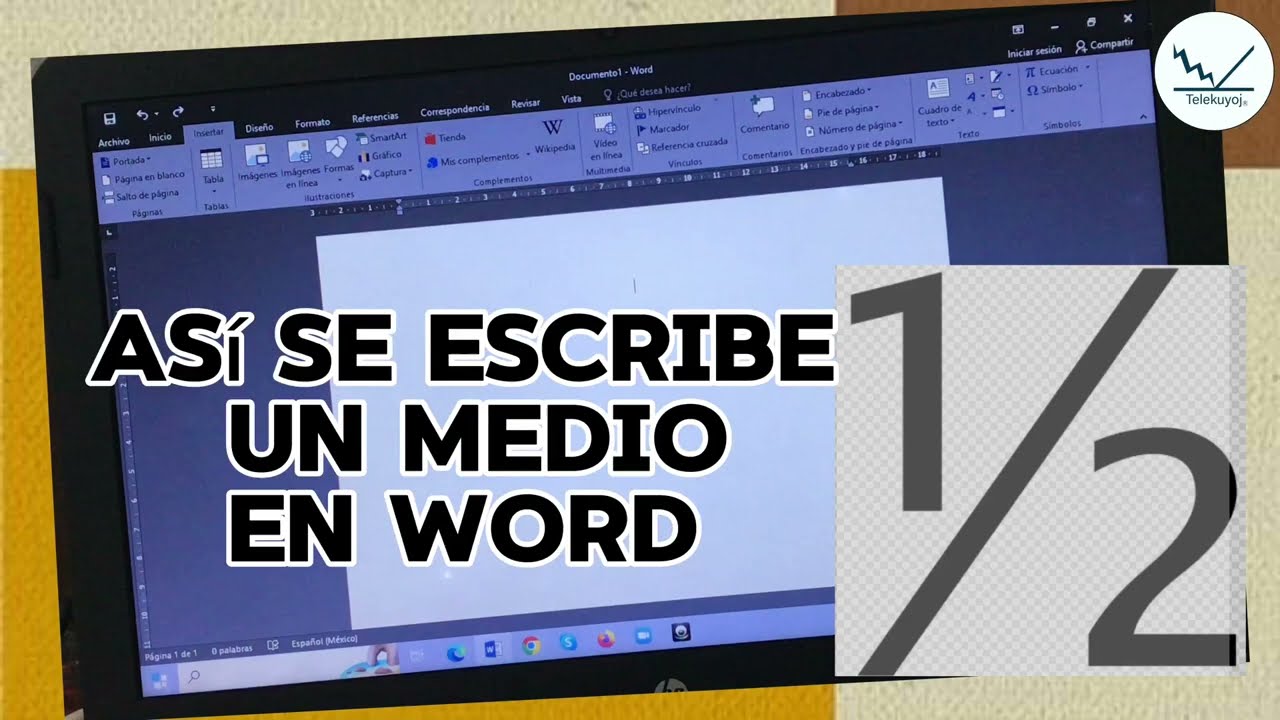The height and width of the screenshot is (720, 1280).
Task: Click the Save icon in quick access toolbar
Action: click(x=109, y=118)
